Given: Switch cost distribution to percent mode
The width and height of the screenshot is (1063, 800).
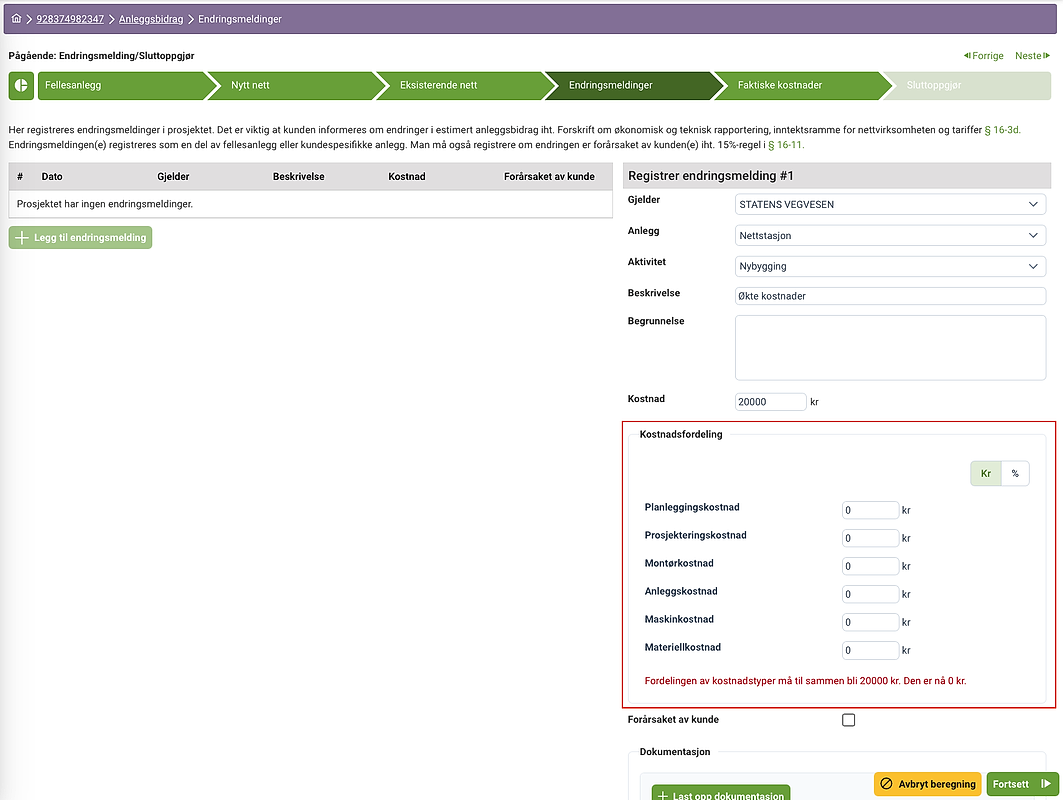Looking at the screenshot, I should (1015, 473).
